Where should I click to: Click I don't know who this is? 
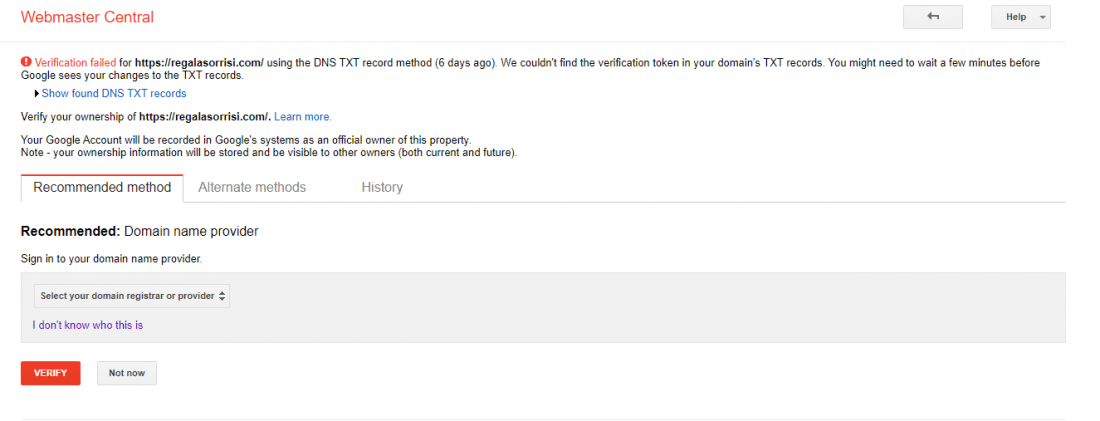pos(88,326)
